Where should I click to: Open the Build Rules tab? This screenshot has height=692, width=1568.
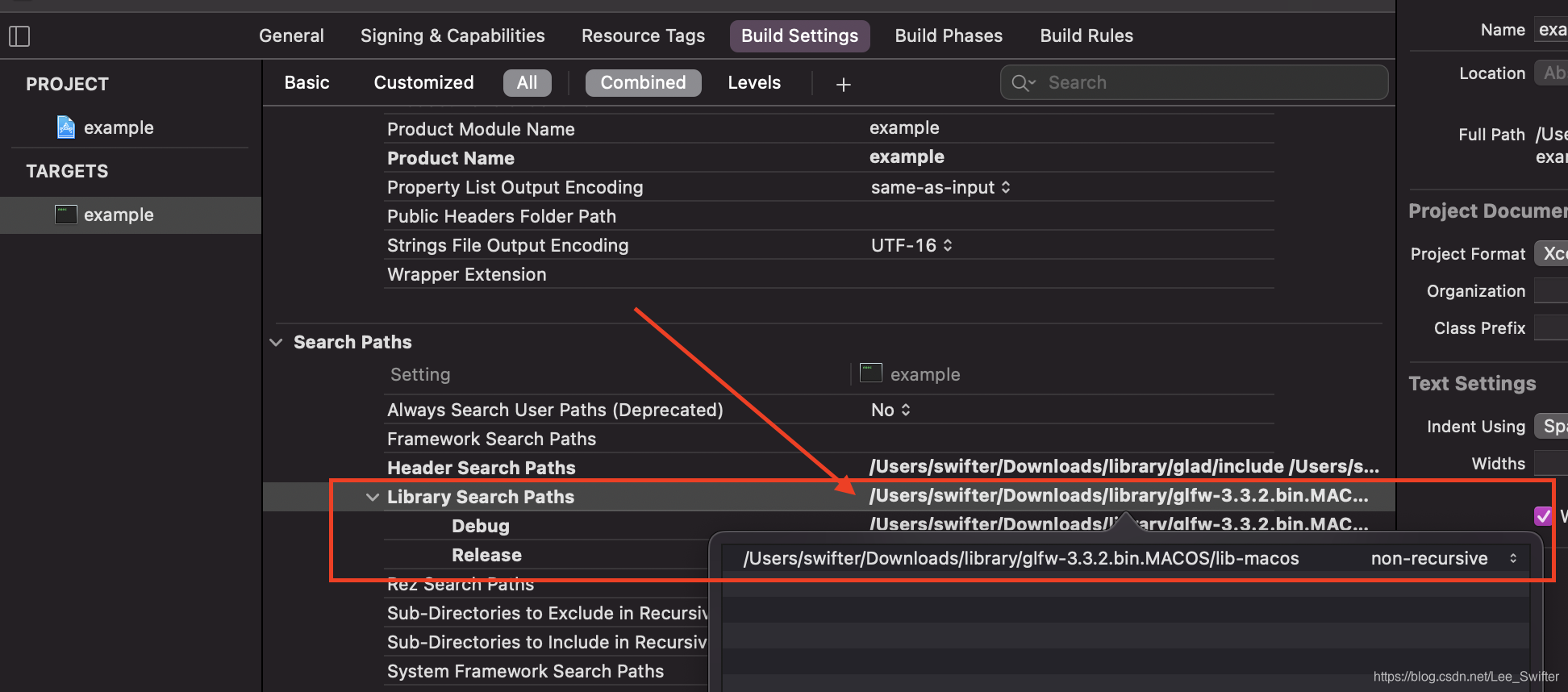click(1086, 35)
